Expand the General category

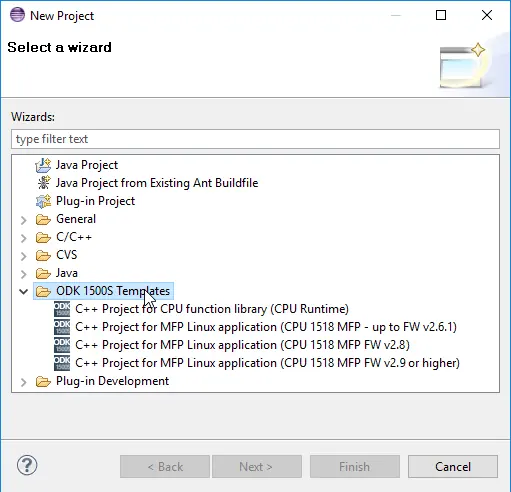23,220
